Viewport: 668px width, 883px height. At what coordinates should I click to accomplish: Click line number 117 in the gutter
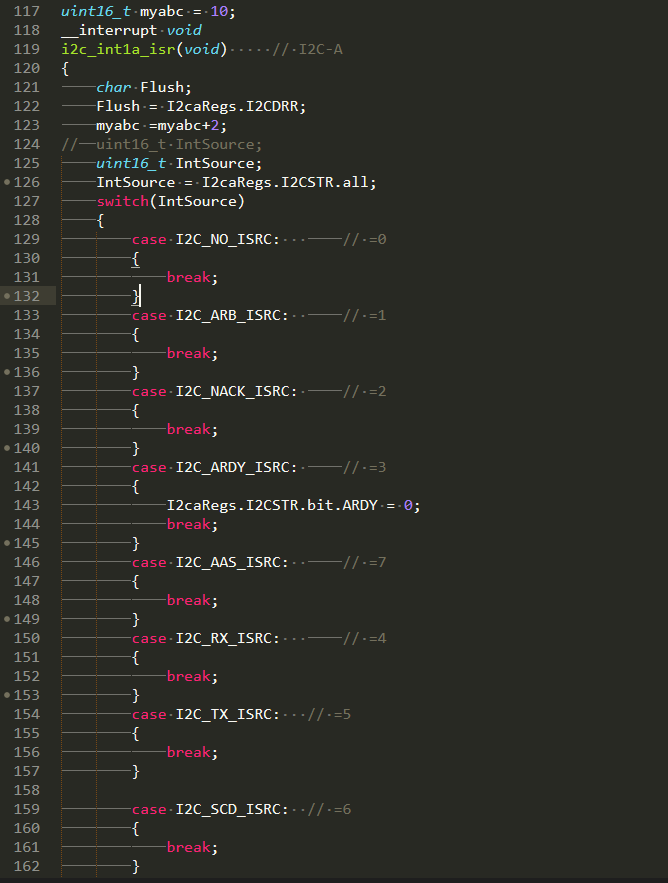point(28,11)
